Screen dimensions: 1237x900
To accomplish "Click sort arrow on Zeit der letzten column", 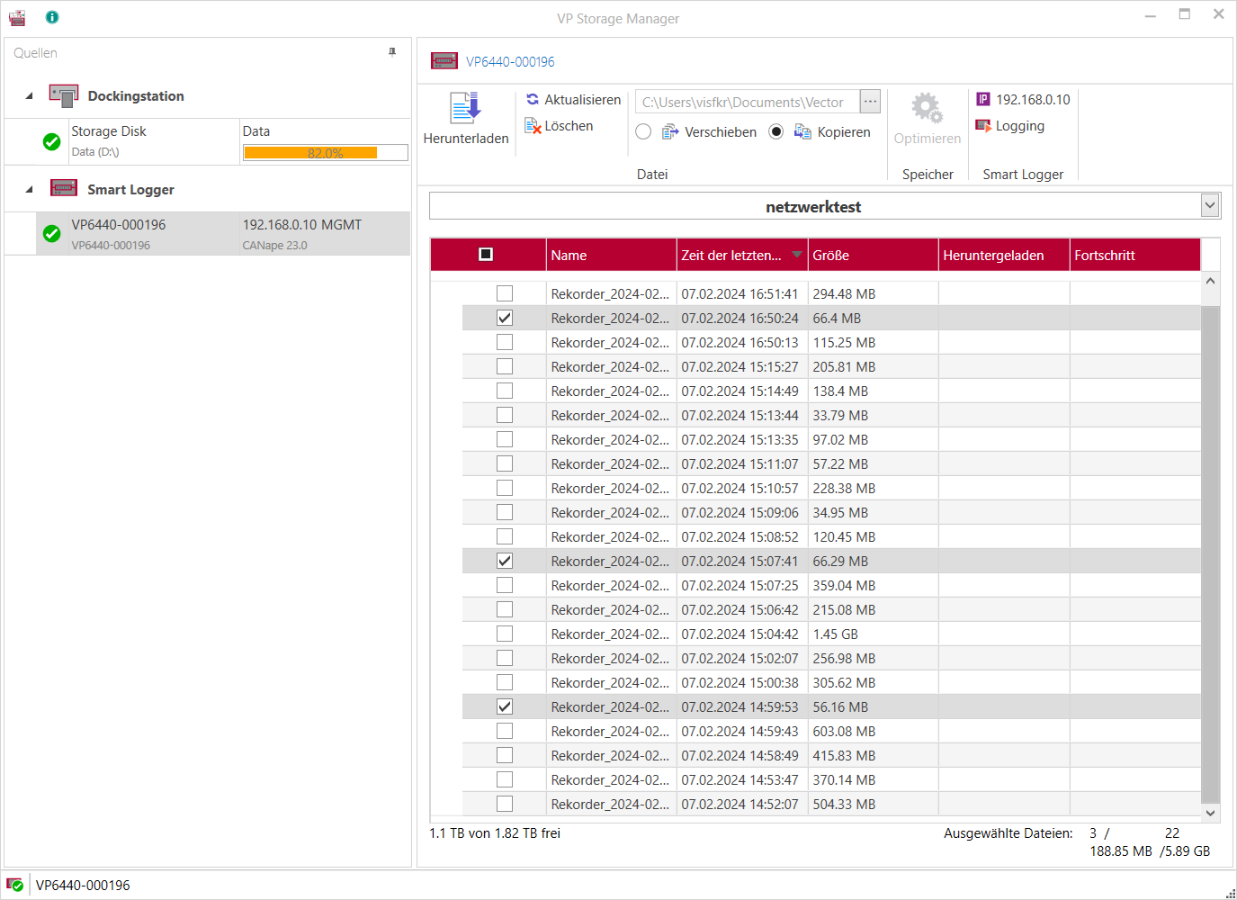I will click(797, 255).
